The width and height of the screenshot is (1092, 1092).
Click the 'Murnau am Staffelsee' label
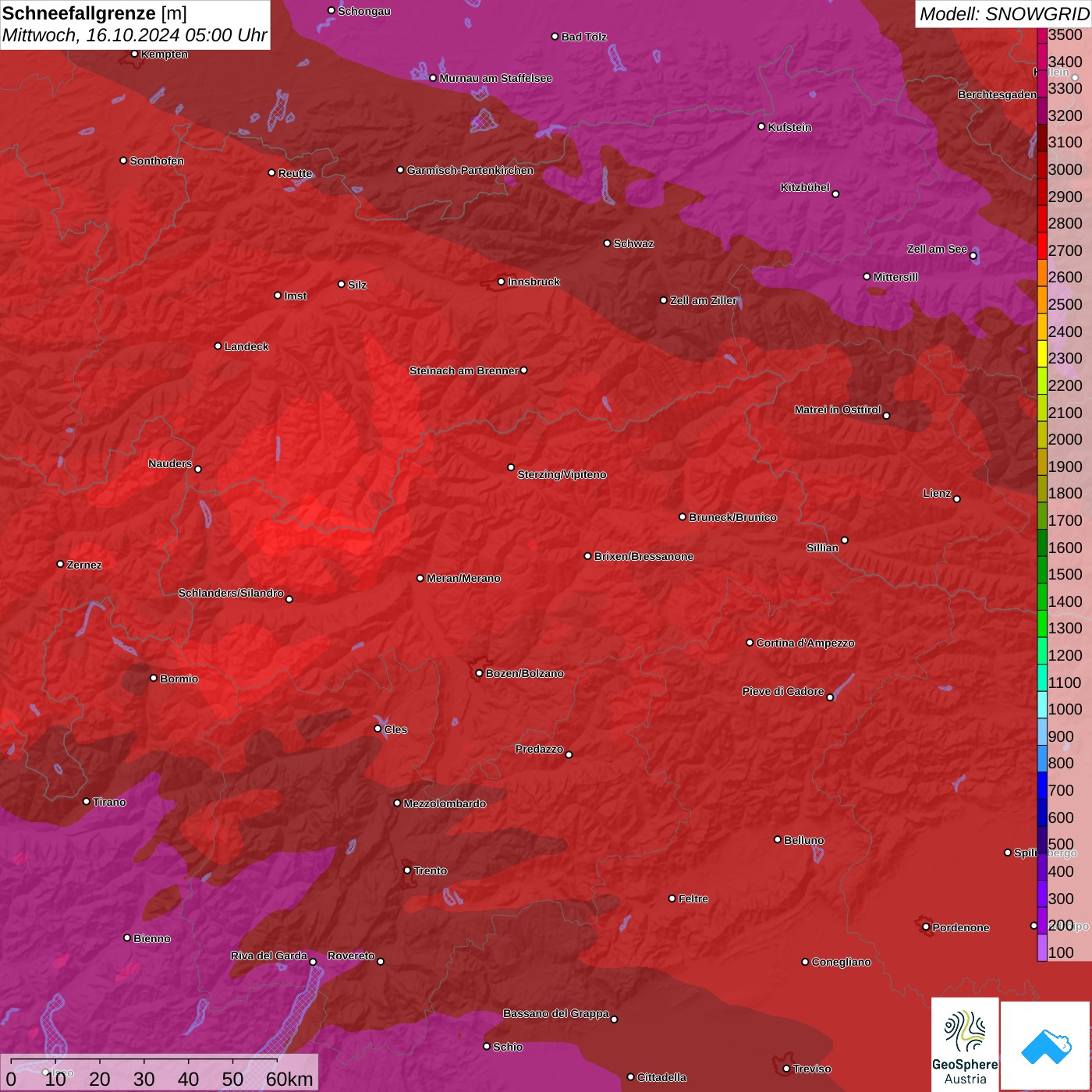(x=495, y=78)
